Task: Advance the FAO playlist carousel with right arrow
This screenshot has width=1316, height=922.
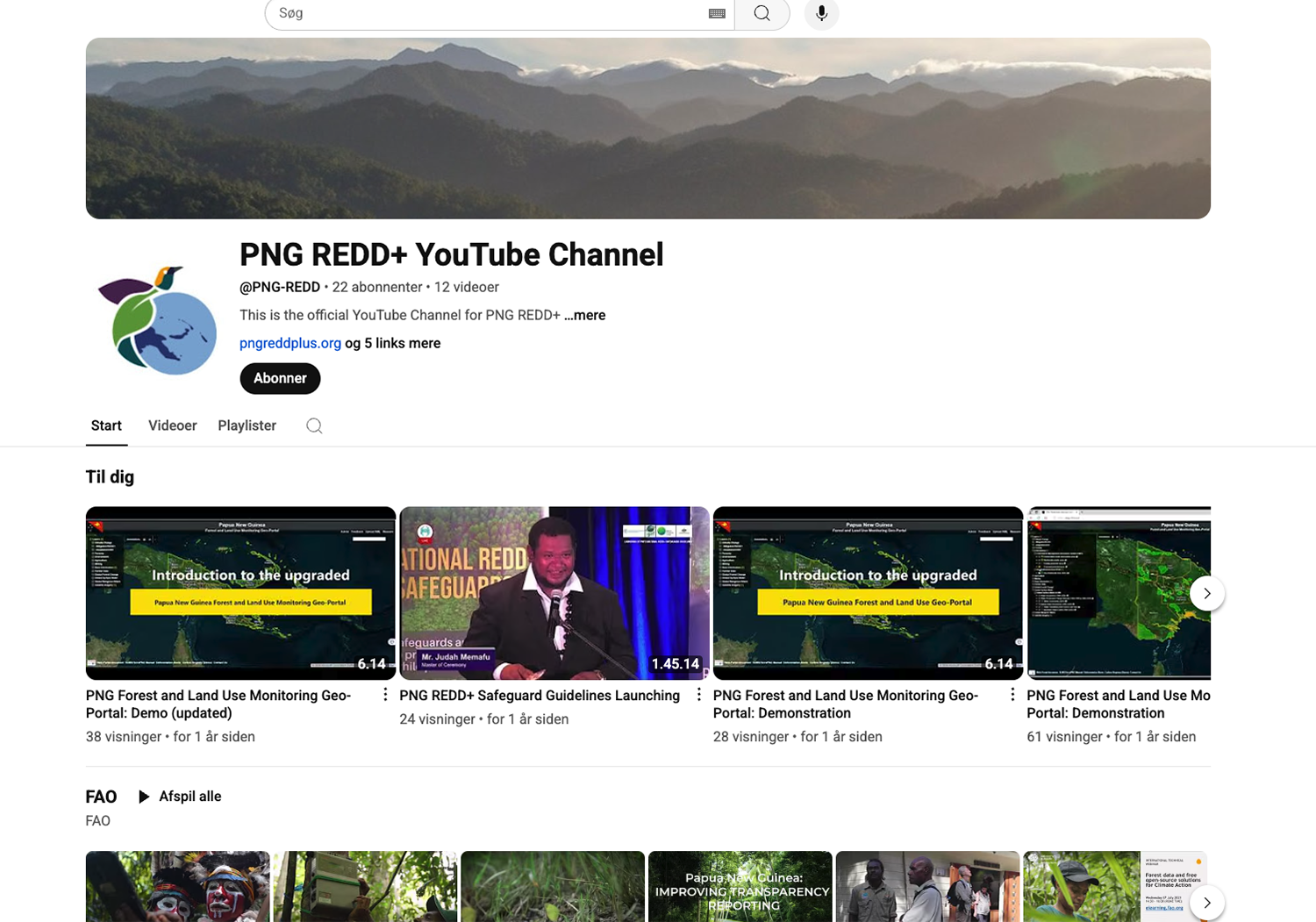Action: (x=1207, y=903)
